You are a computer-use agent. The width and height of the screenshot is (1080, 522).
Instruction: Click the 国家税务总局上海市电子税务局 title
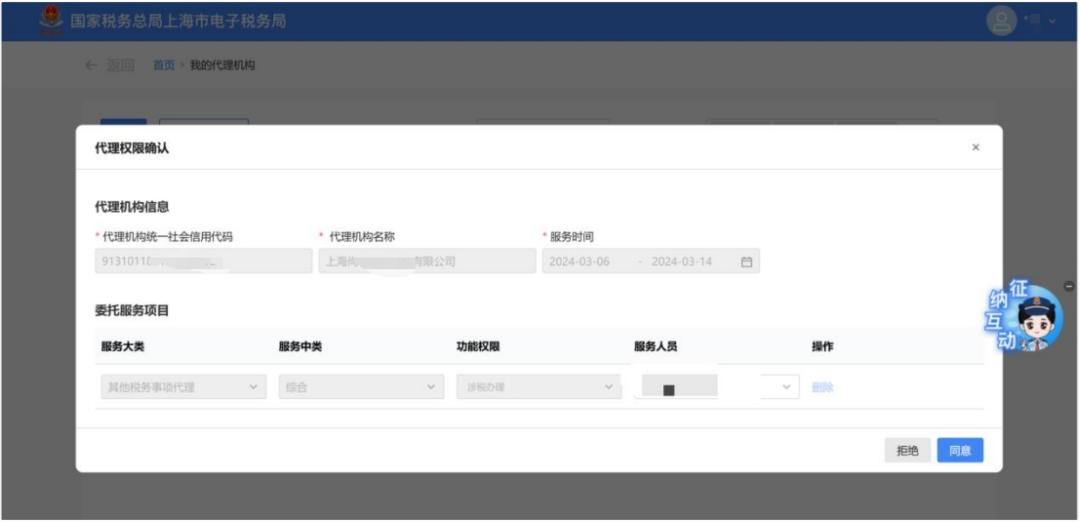tap(178, 21)
